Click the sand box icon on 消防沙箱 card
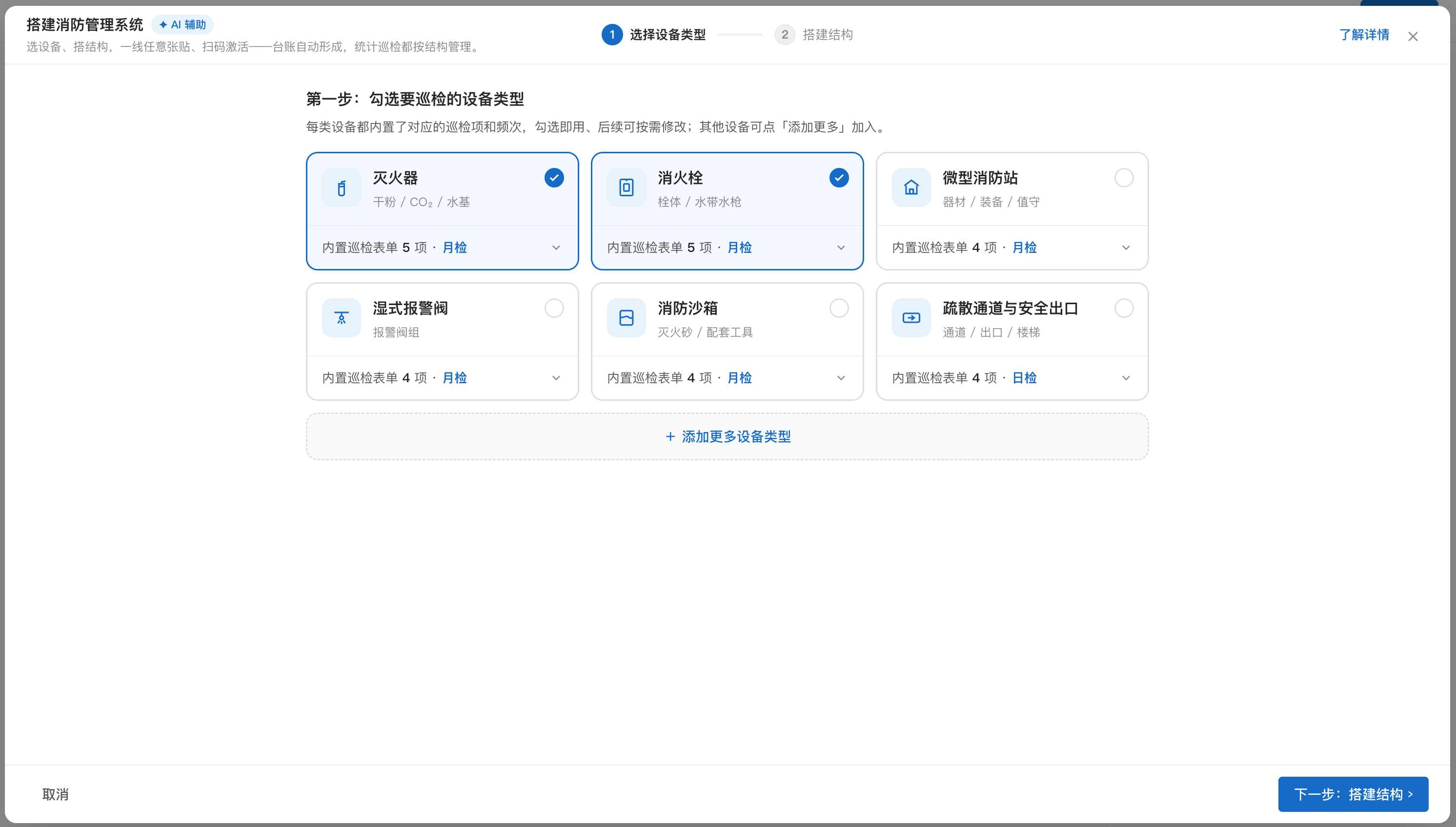 pyautogui.click(x=626, y=318)
